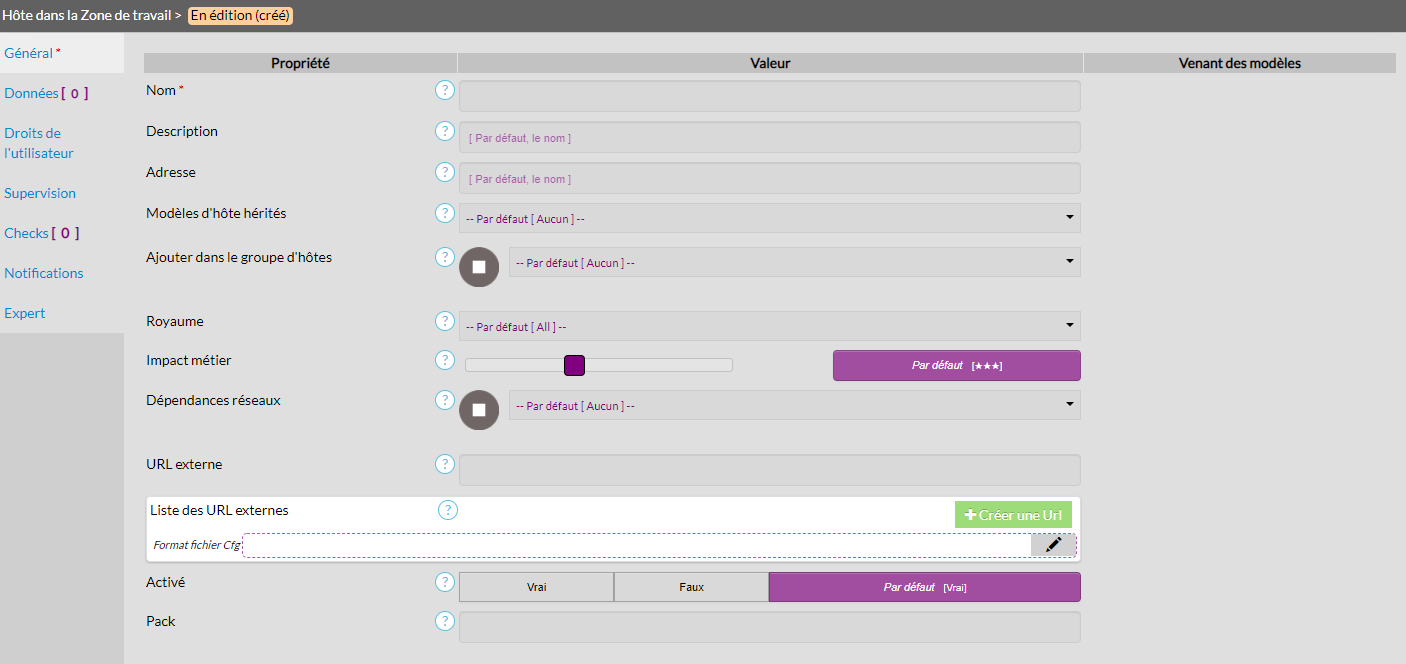Set Activé to Faux
Viewport: 1406px width, 664px height.
pyautogui.click(x=691, y=587)
